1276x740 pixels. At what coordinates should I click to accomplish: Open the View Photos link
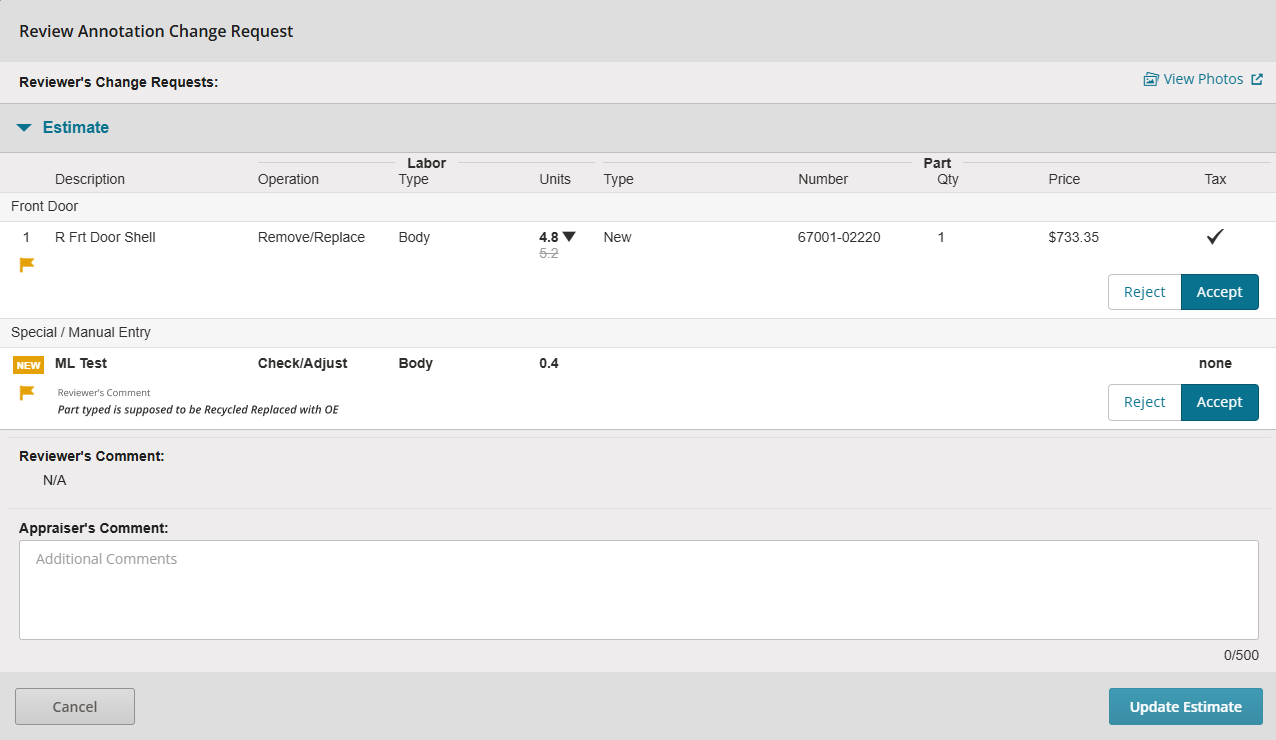(x=1203, y=79)
